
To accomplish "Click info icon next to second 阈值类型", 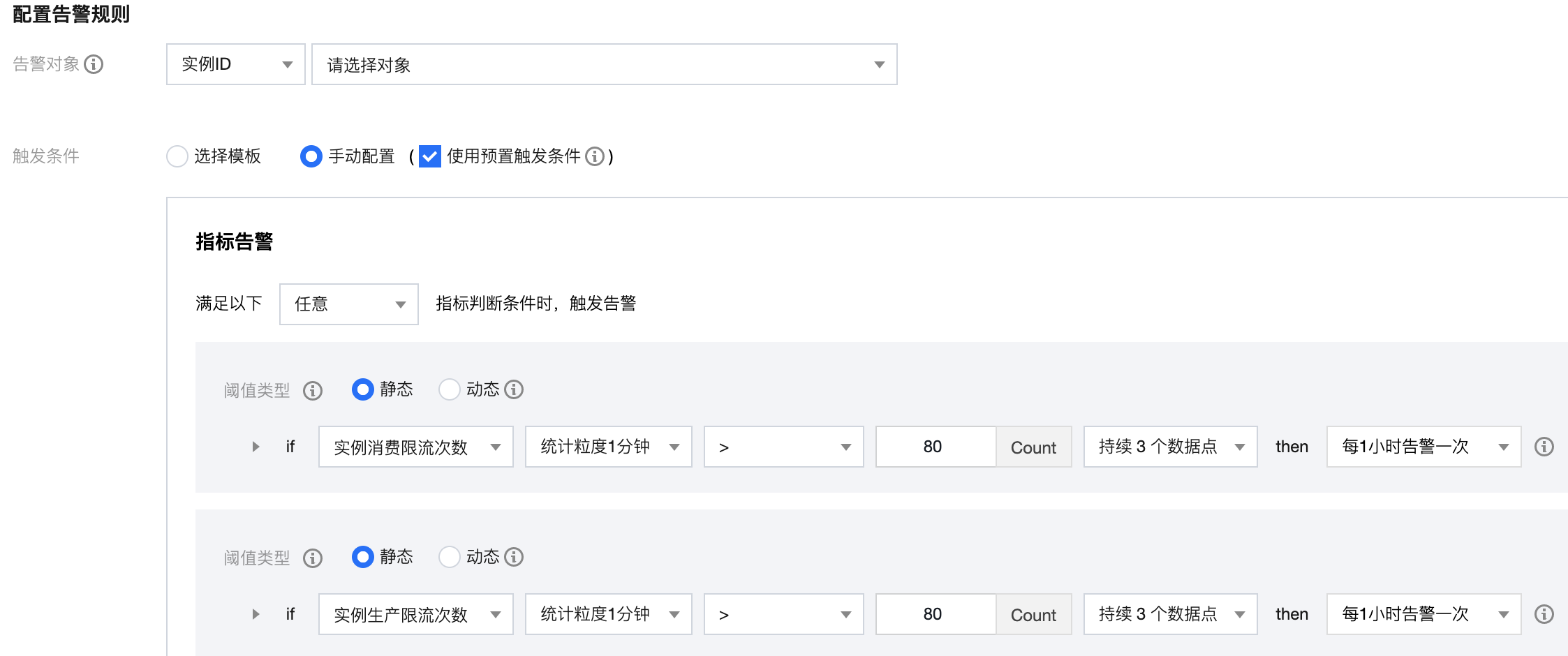I will [x=313, y=558].
